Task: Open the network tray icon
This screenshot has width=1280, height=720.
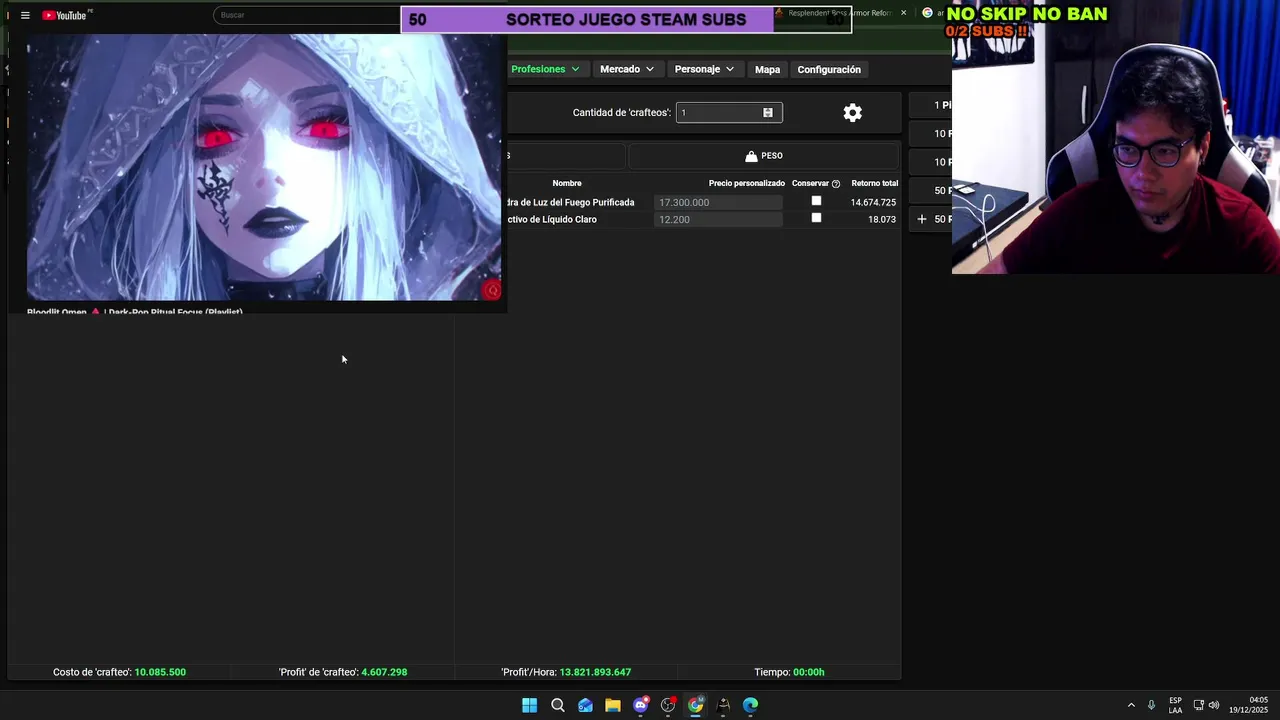Action: point(1199,705)
